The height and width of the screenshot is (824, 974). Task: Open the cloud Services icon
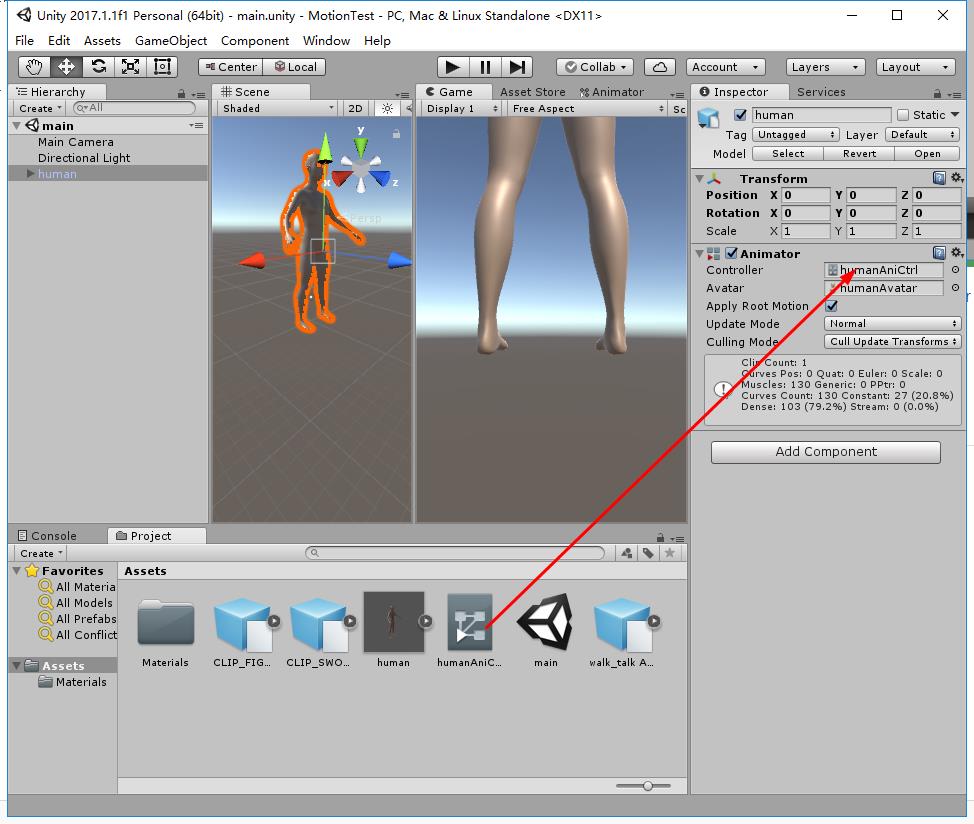click(660, 66)
